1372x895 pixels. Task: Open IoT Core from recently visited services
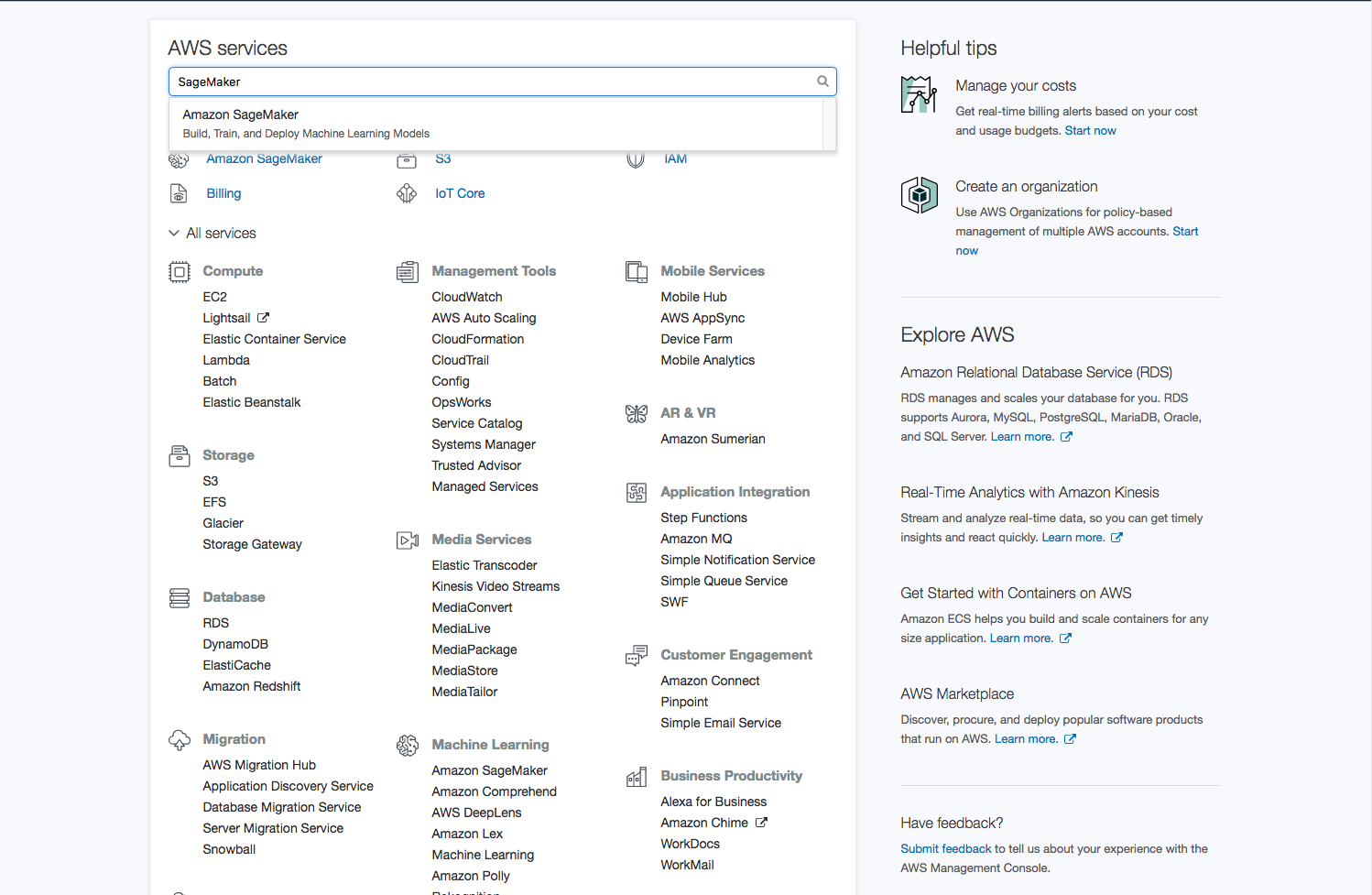(x=460, y=193)
